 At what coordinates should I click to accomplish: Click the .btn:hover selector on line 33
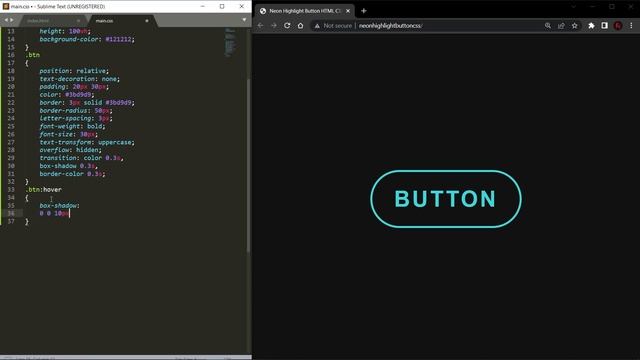click(x=44, y=189)
